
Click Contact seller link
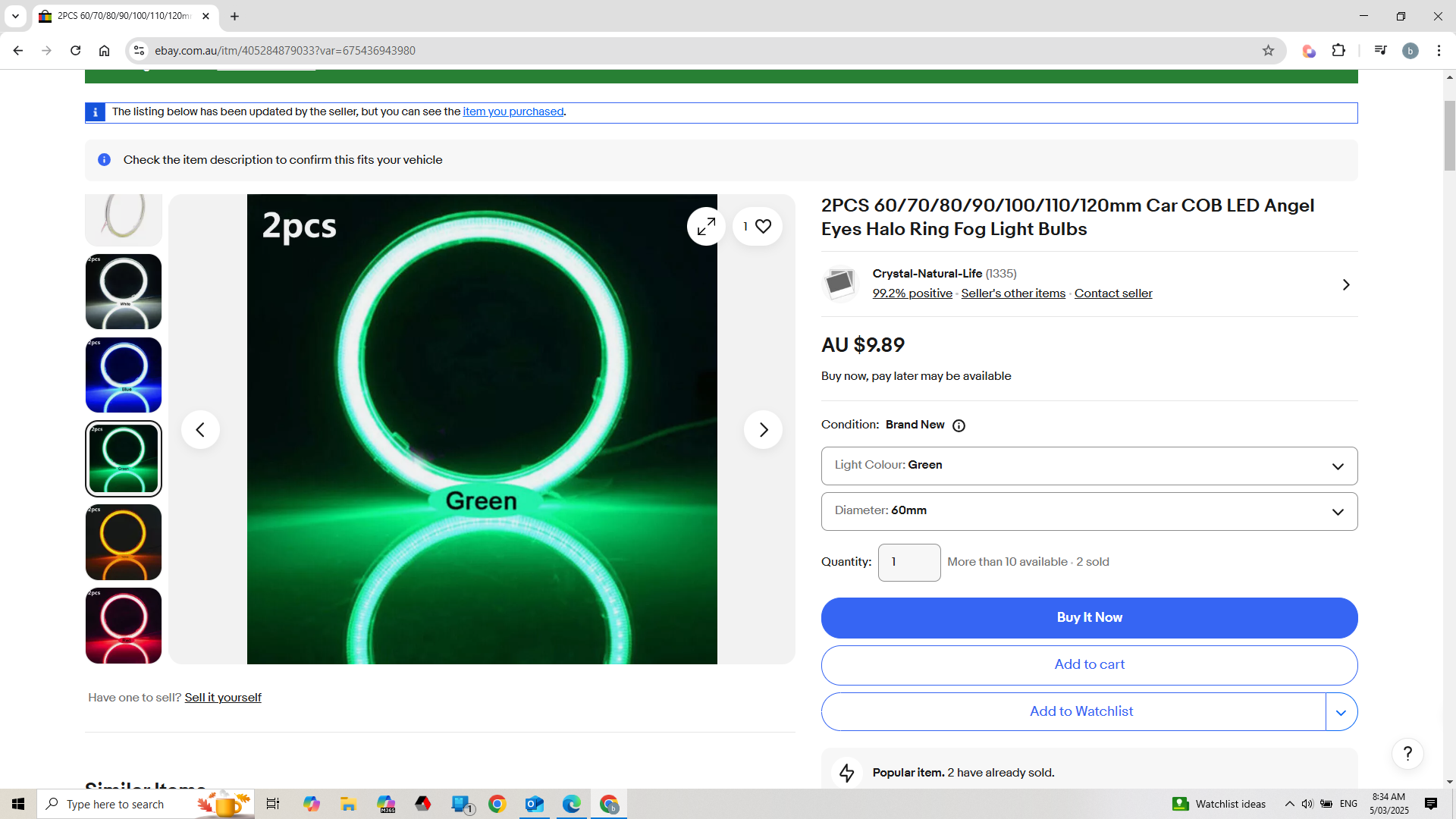point(1113,293)
